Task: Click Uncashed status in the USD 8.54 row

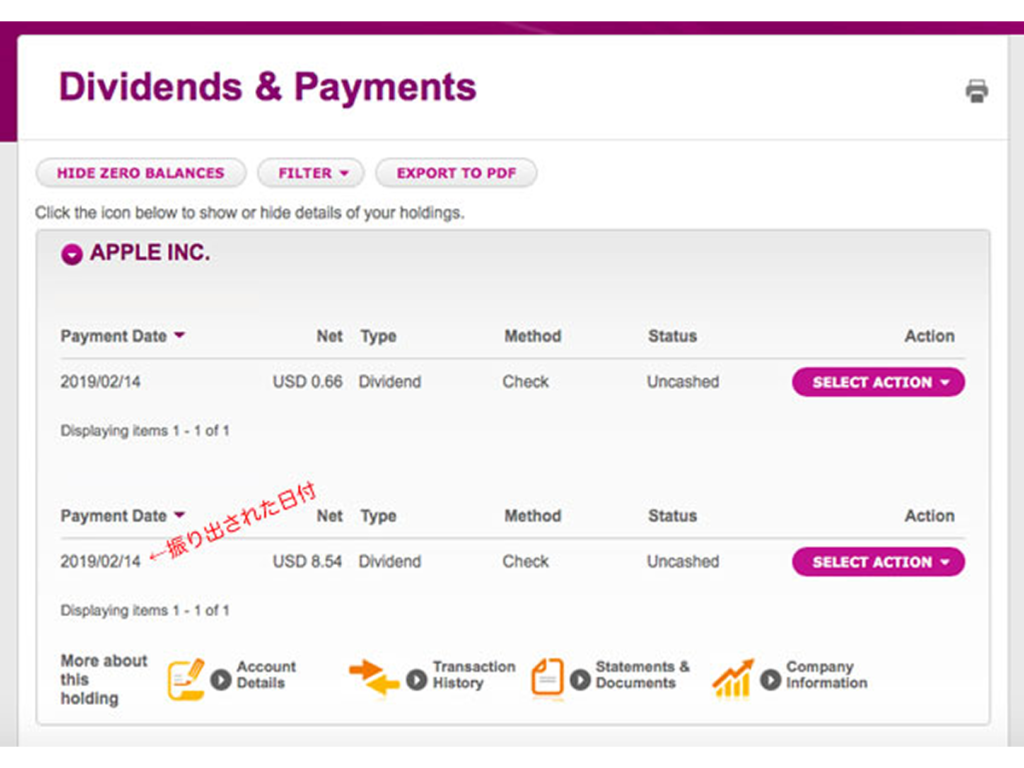Action: tap(683, 562)
